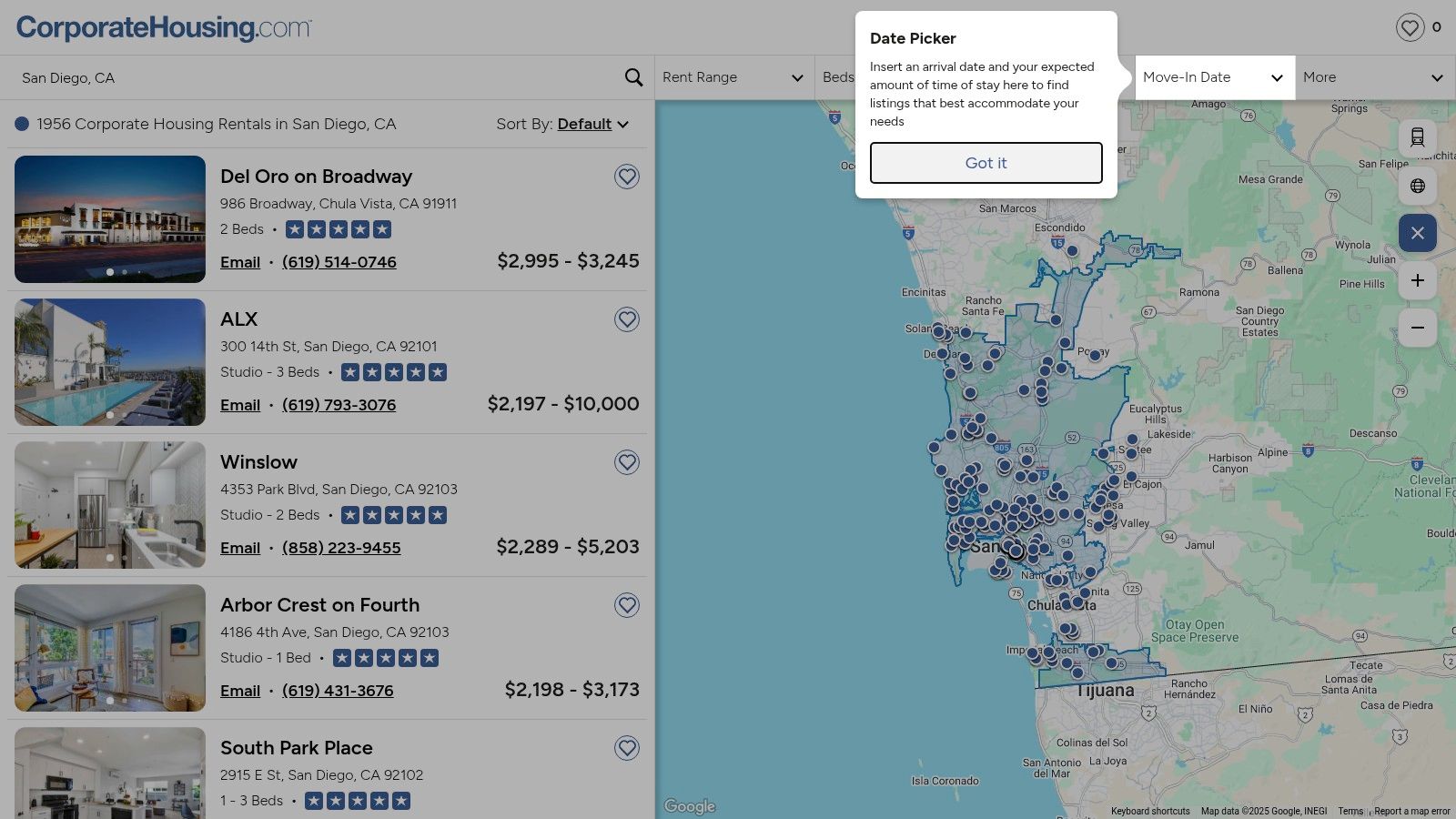
Task: View Del Oro on Broadway photo
Action: [110, 219]
